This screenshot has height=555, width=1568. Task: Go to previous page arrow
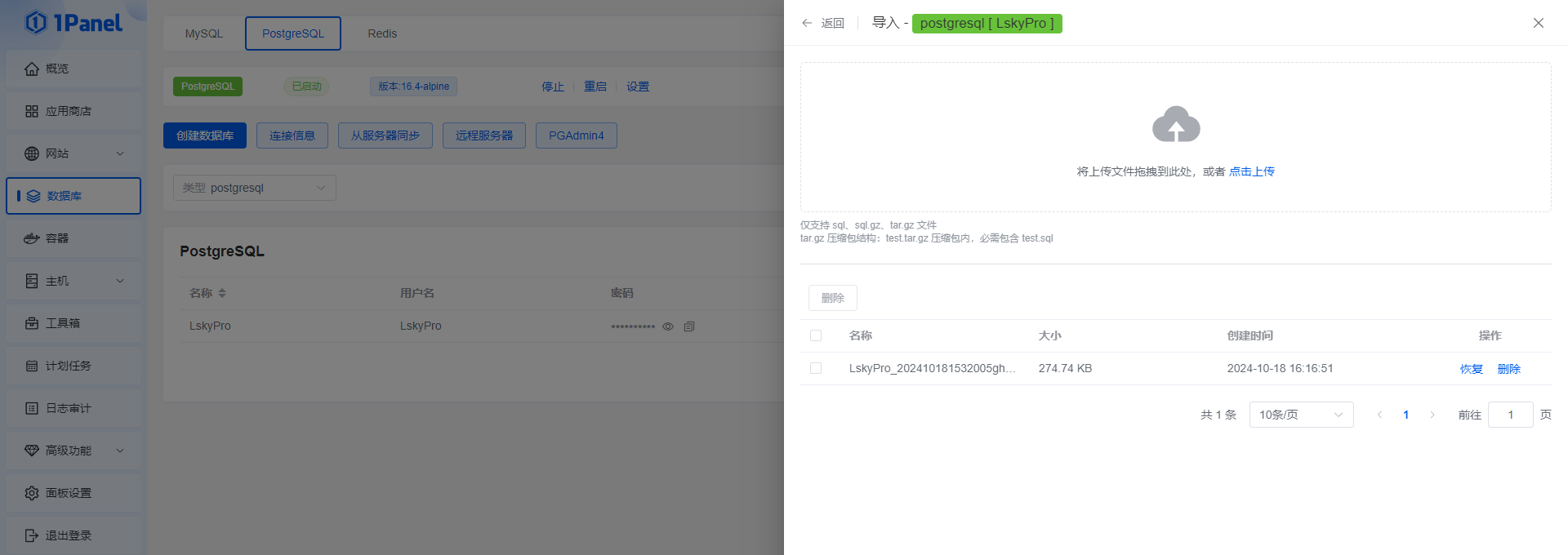point(1380,415)
